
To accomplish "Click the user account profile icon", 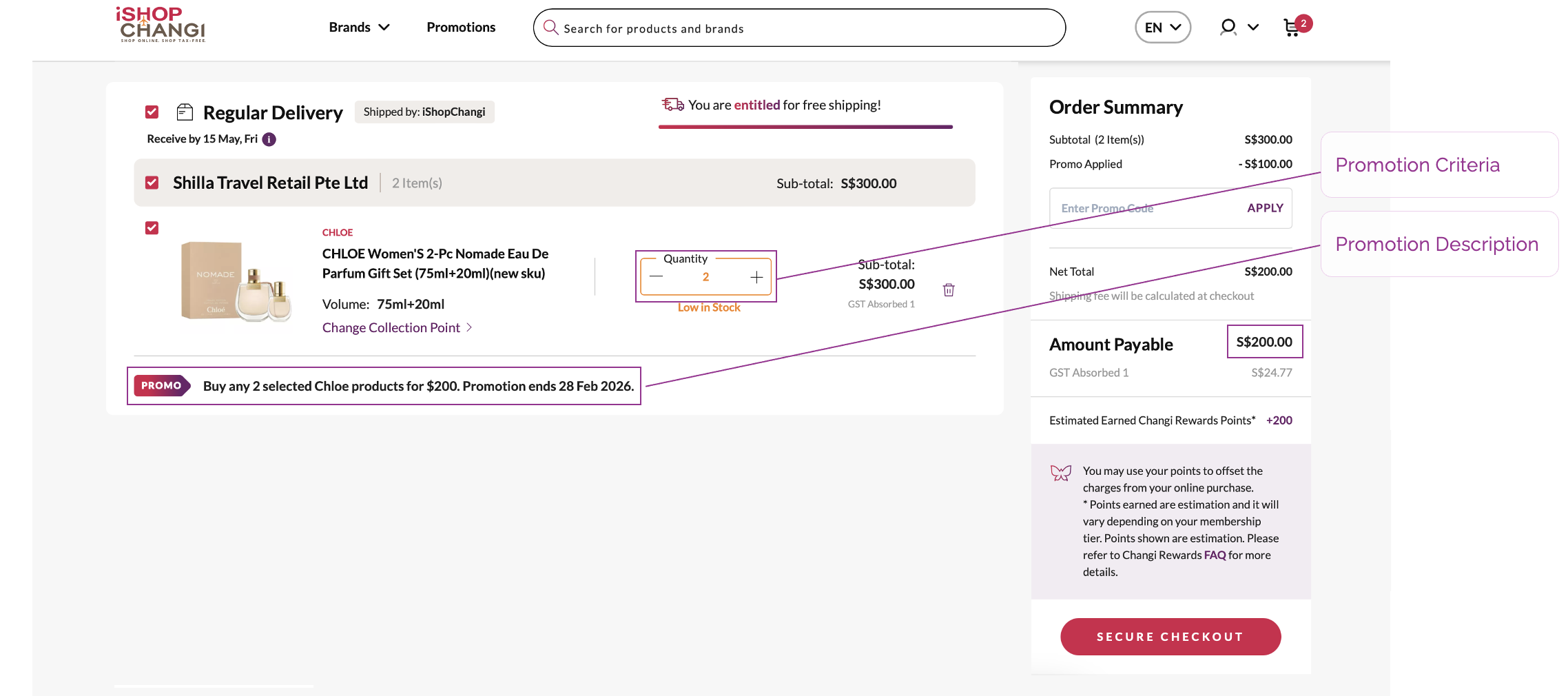I will (x=1228, y=28).
